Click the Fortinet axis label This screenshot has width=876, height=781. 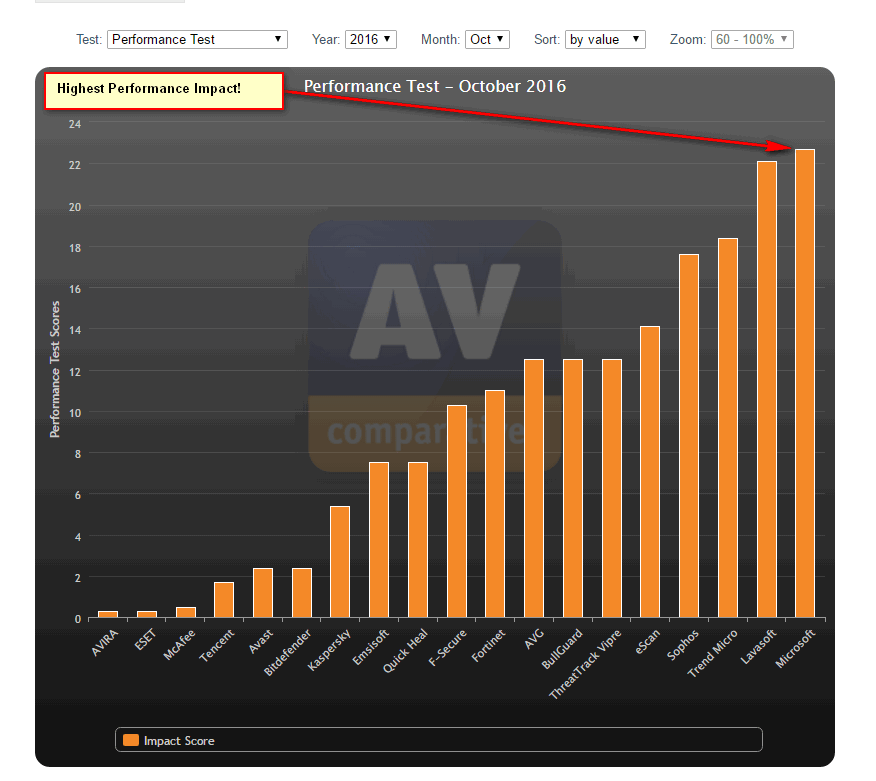488,645
